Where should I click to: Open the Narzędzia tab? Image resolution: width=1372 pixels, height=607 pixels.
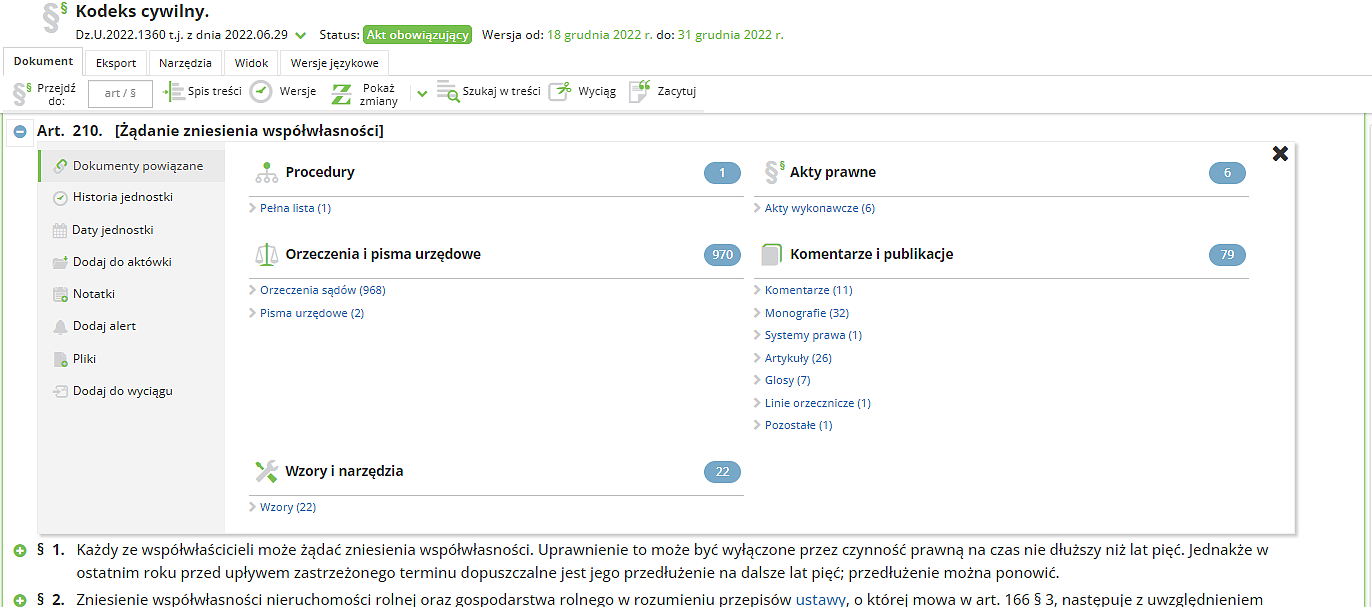point(186,63)
